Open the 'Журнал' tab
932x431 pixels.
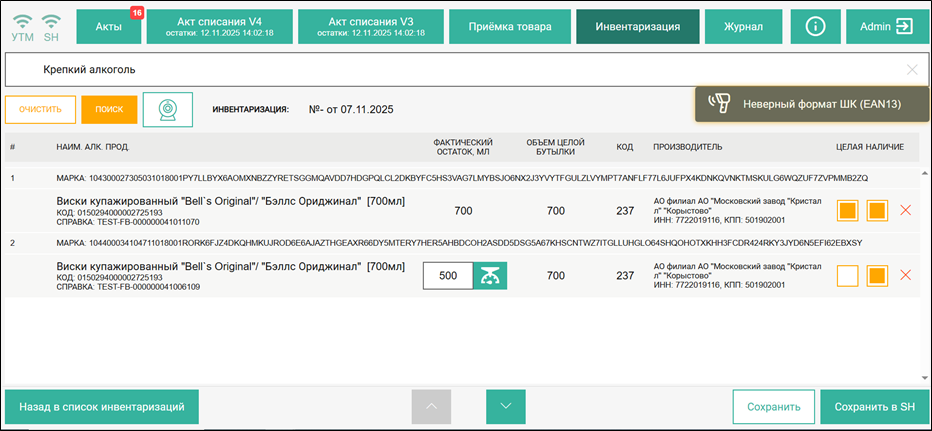pos(743,26)
